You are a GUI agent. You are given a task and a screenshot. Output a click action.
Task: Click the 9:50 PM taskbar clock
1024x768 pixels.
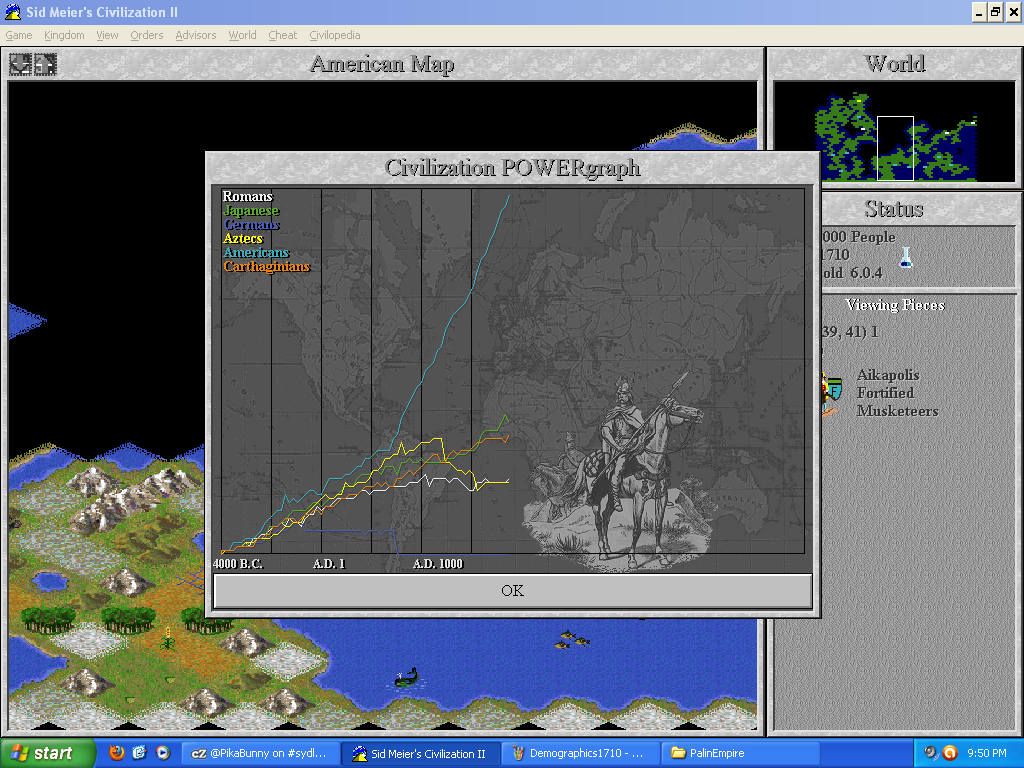987,753
